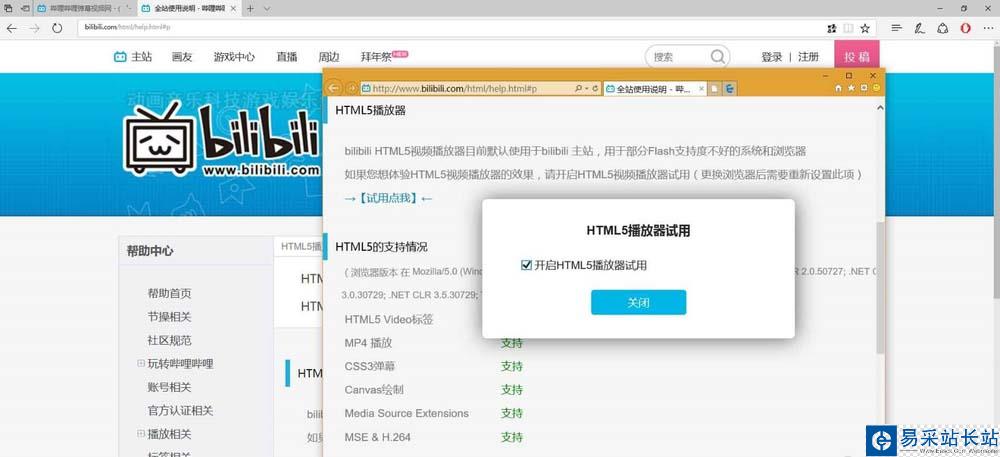
Task: Click the IE scrollbar up arrow
Action: pyautogui.click(x=880, y=108)
